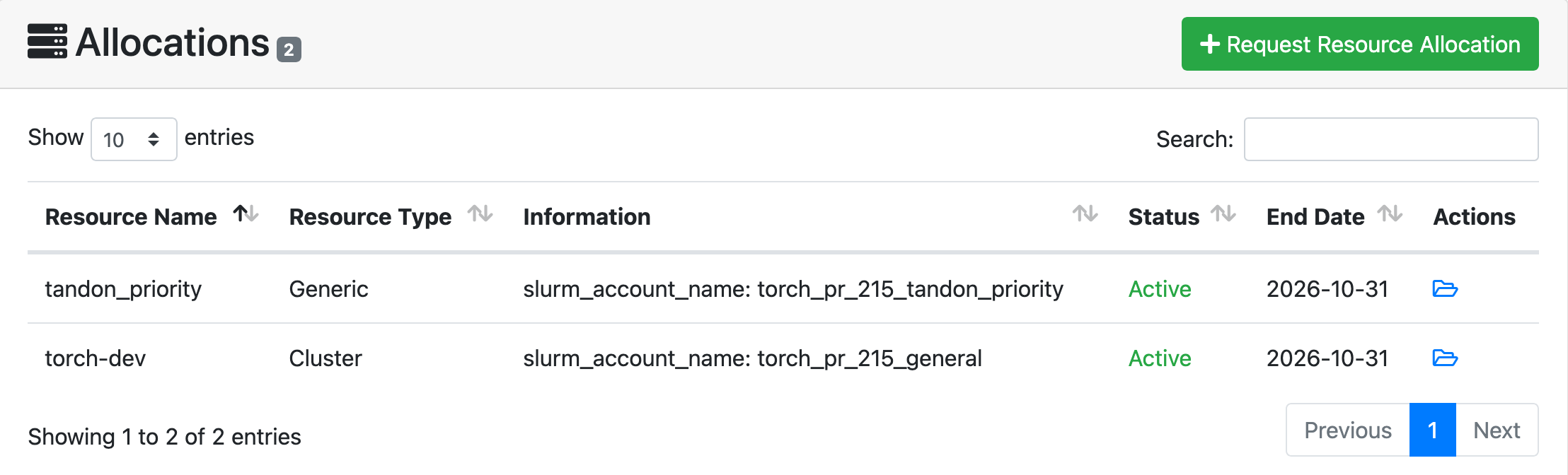Image resolution: width=1568 pixels, height=475 pixels.
Task: Open folder icon for torch-dev allocation
Action: (1444, 358)
